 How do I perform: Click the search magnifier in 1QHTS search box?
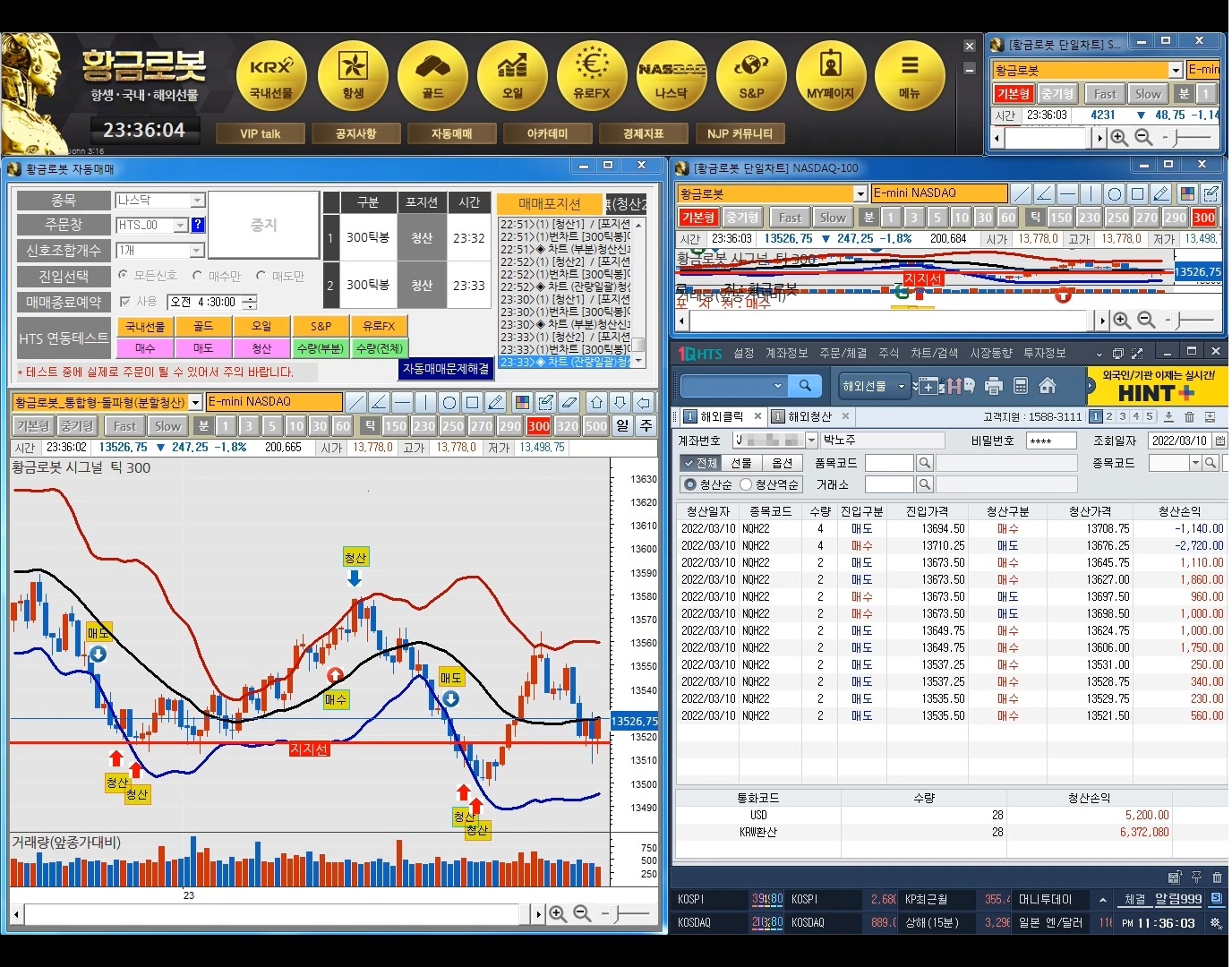coord(805,385)
